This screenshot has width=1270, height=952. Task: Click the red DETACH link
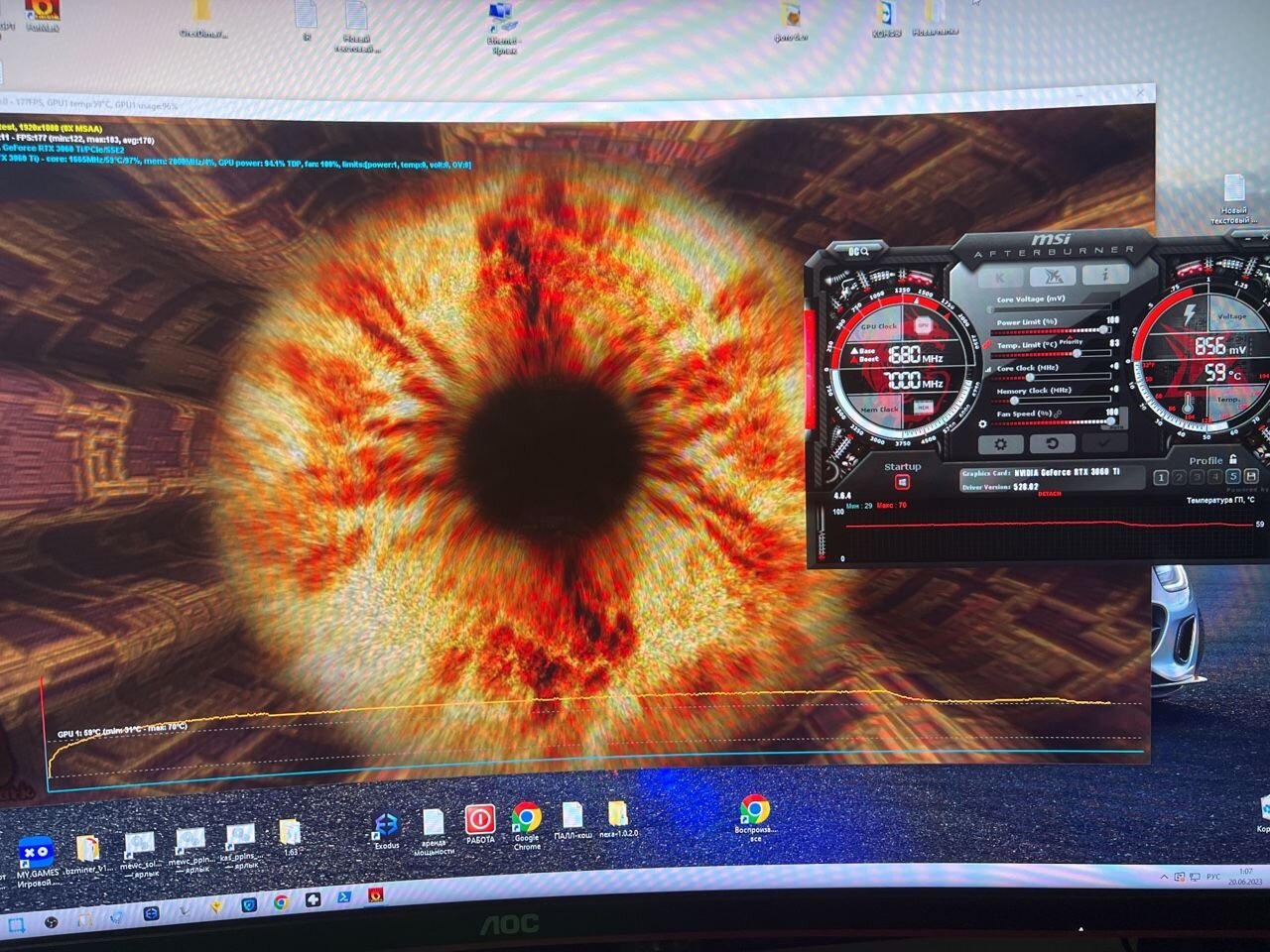[x=1049, y=494]
